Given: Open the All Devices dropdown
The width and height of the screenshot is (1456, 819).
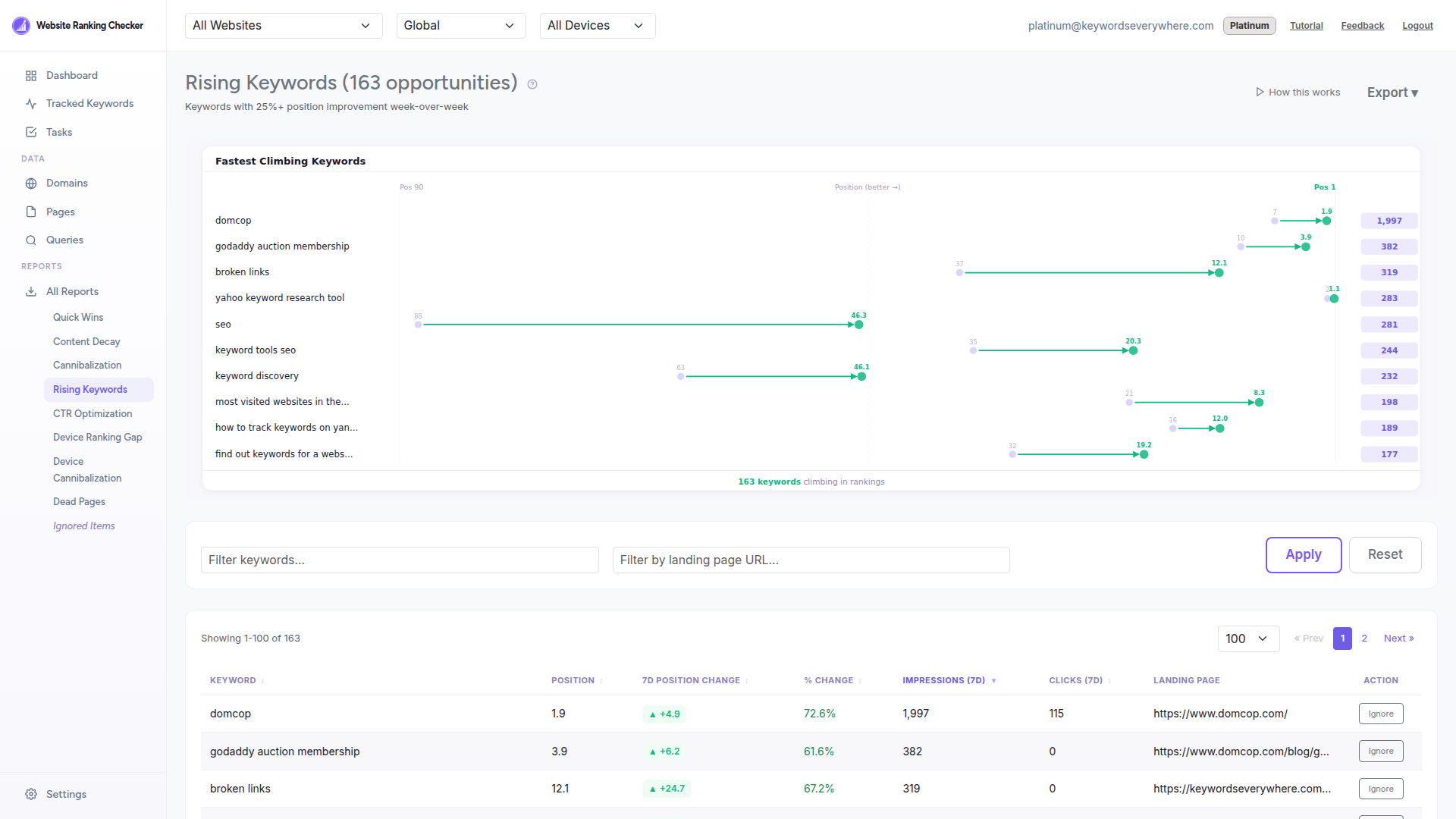Looking at the screenshot, I should click(597, 25).
